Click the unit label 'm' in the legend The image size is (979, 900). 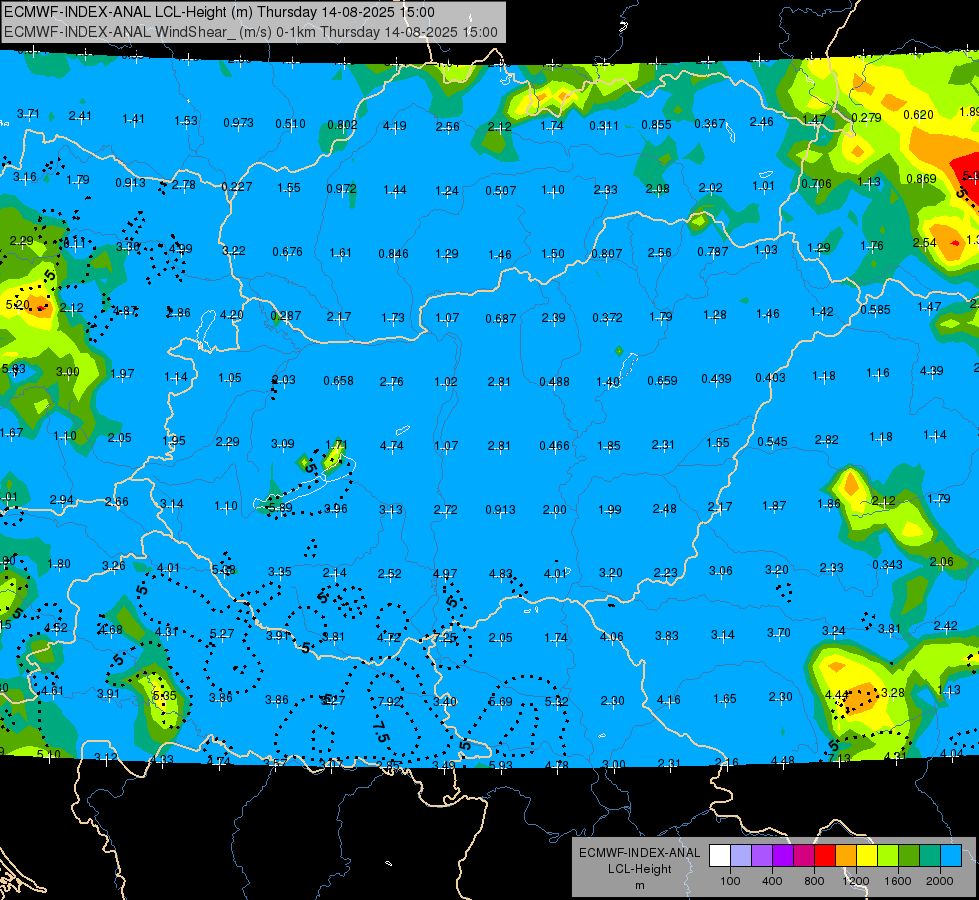pos(639,885)
